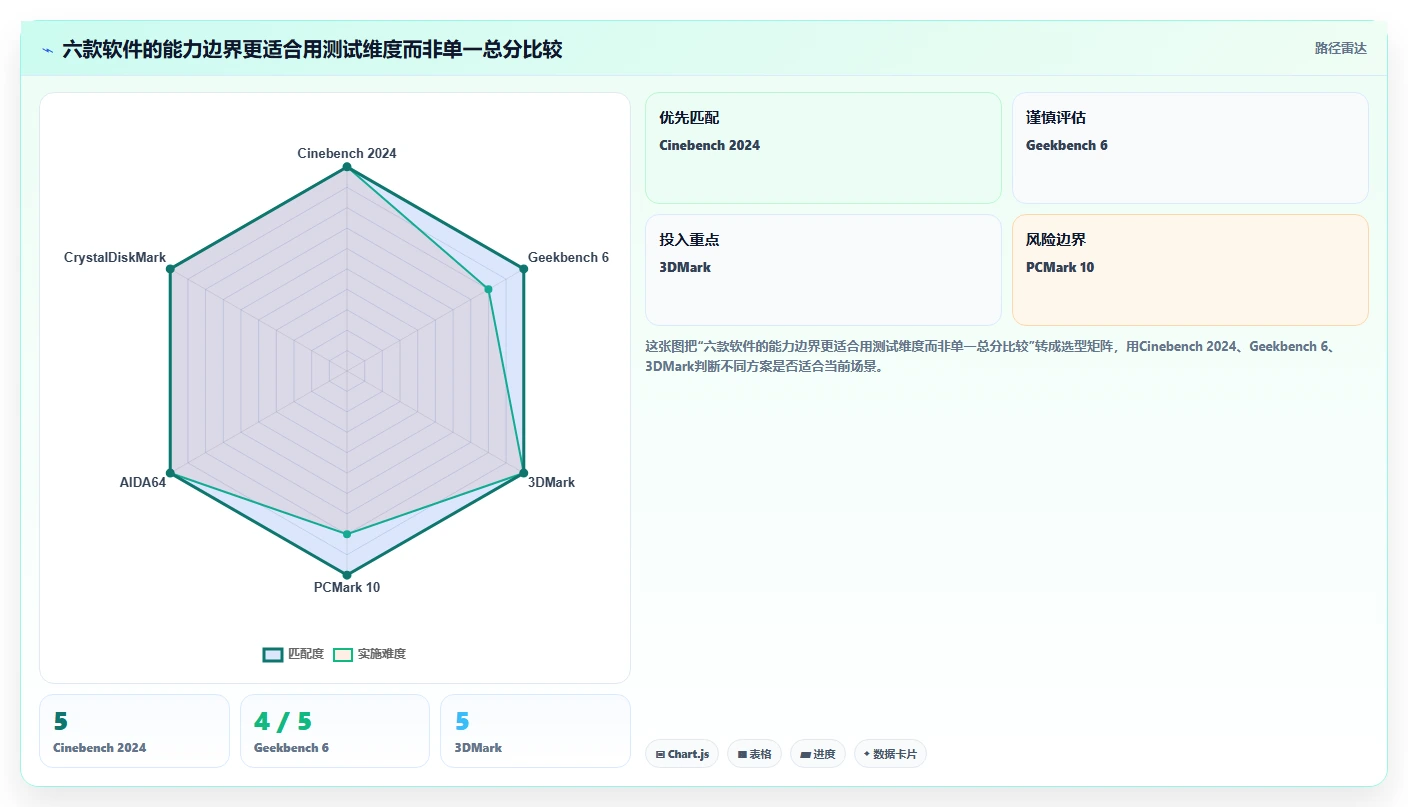The height and width of the screenshot is (807, 1408).
Task: Click the PCMark 10 radar axis label
Action: click(347, 587)
